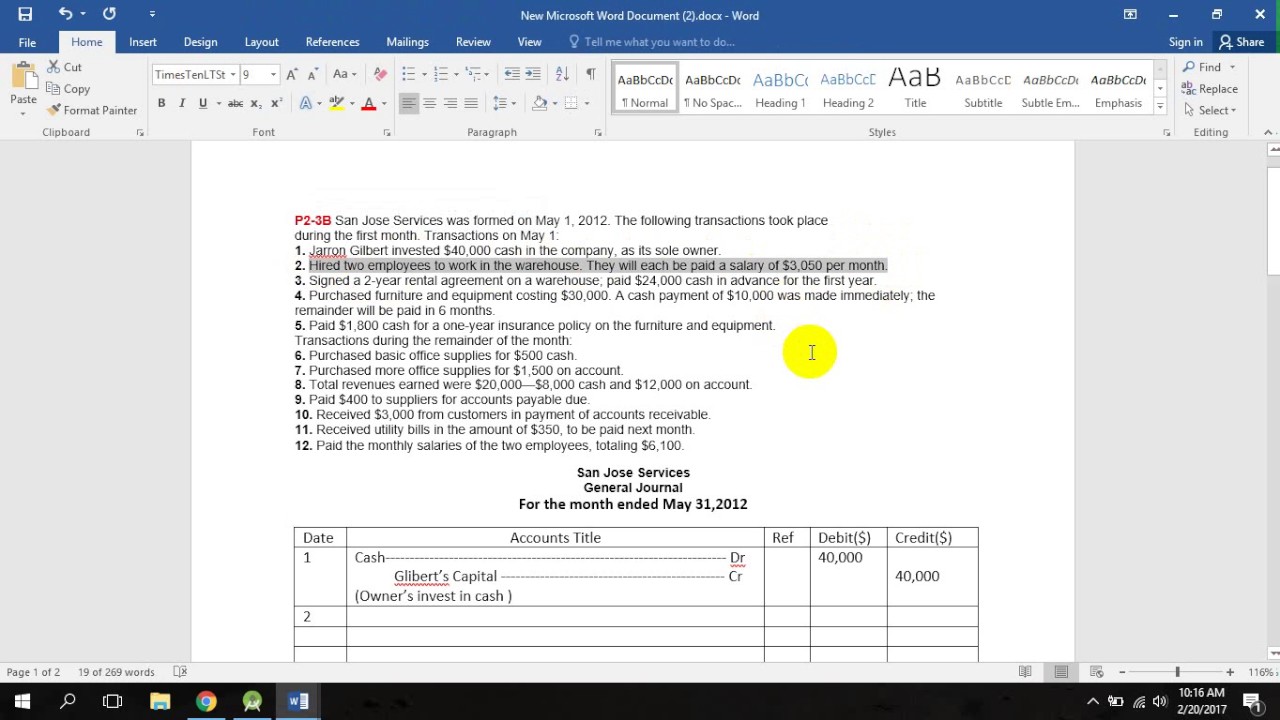Align text right

coord(450,103)
